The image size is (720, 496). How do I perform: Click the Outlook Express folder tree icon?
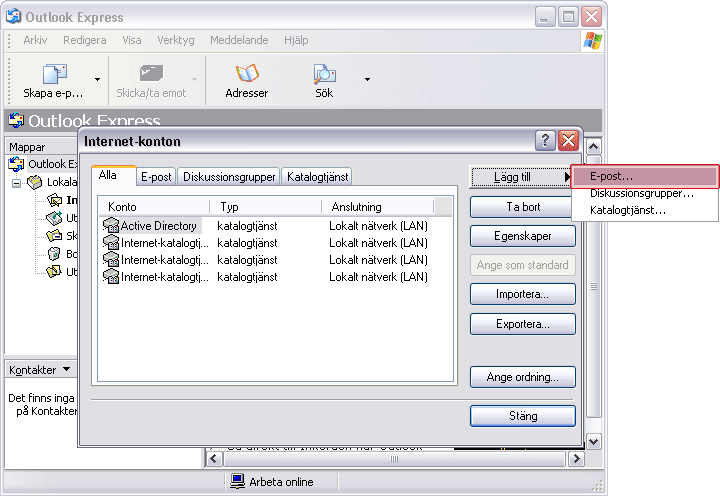coord(16,164)
